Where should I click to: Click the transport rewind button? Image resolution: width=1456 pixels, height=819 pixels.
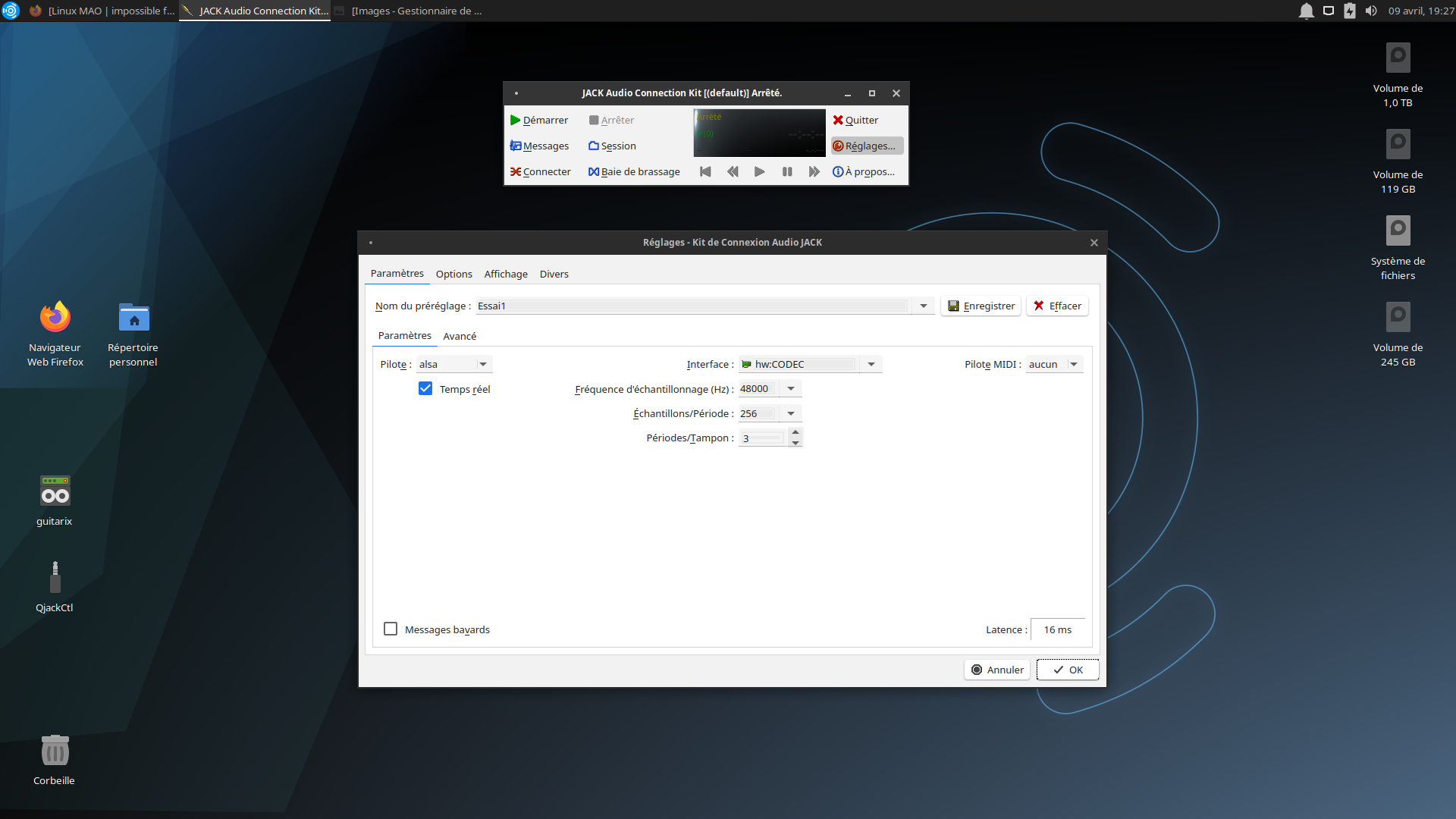pos(733,172)
